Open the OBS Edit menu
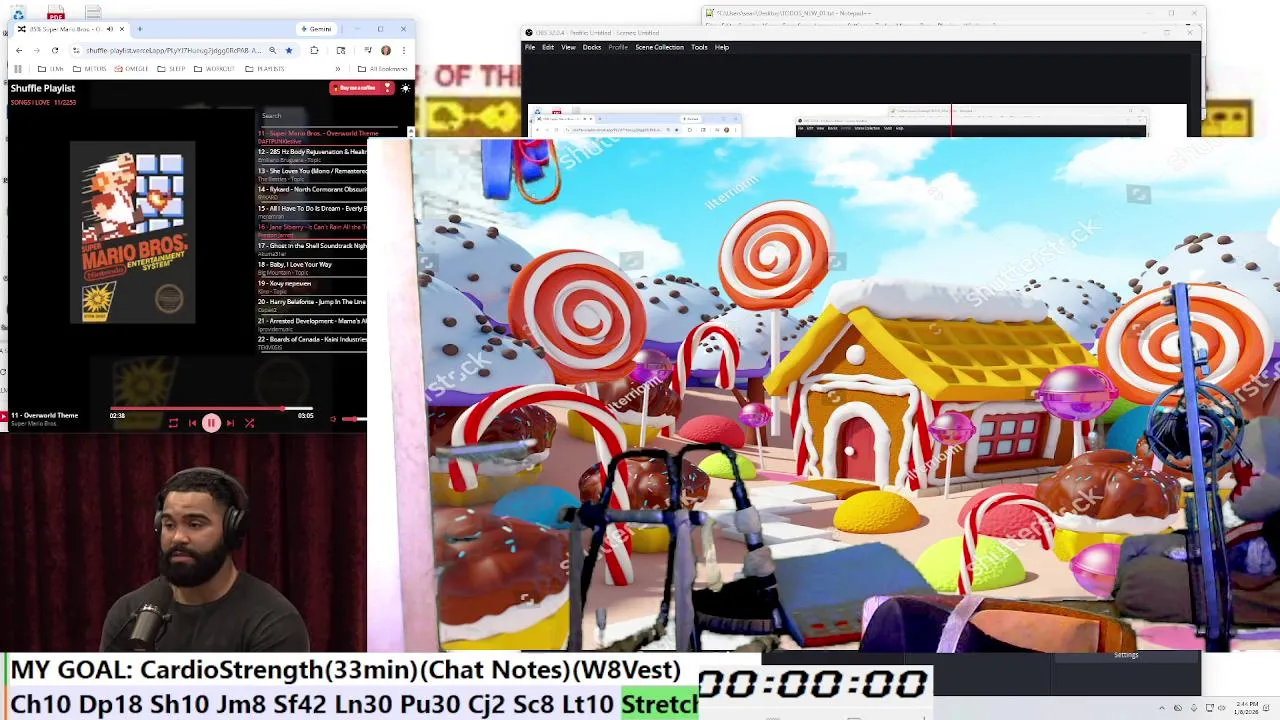 pyautogui.click(x=548, y=47)
